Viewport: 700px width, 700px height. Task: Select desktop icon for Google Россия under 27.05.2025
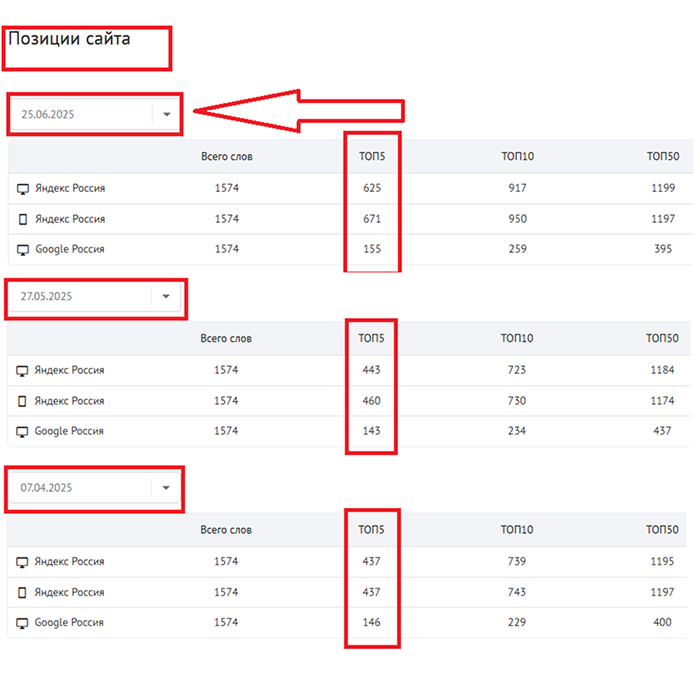pyautogui.click(x=23, y=432)
